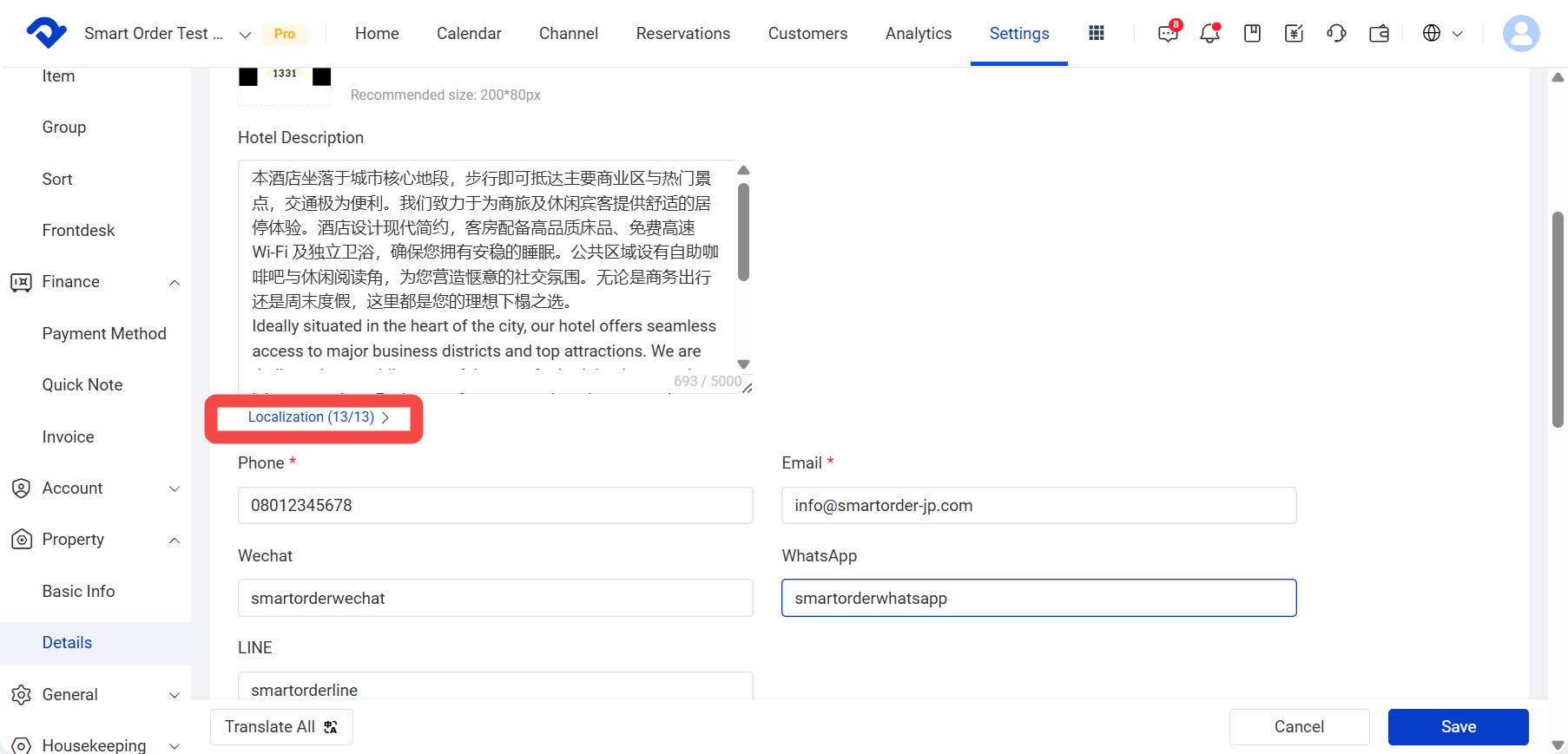Click the Property section icon

[21, 540]
